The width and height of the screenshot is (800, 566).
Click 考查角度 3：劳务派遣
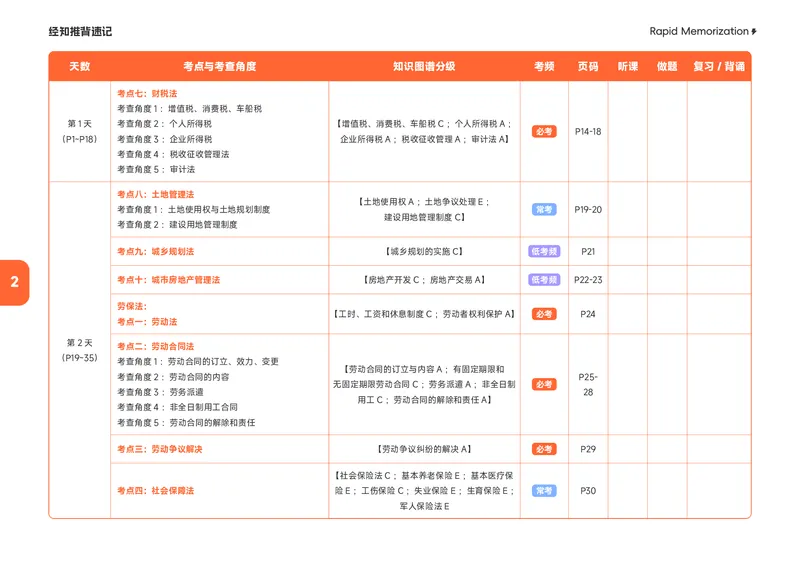pos(160,392)
